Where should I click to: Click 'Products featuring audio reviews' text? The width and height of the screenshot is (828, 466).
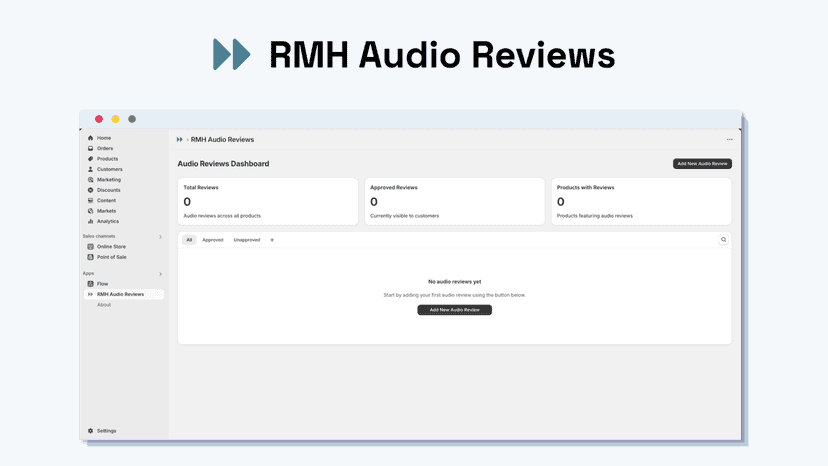click(x=595, y=216)
